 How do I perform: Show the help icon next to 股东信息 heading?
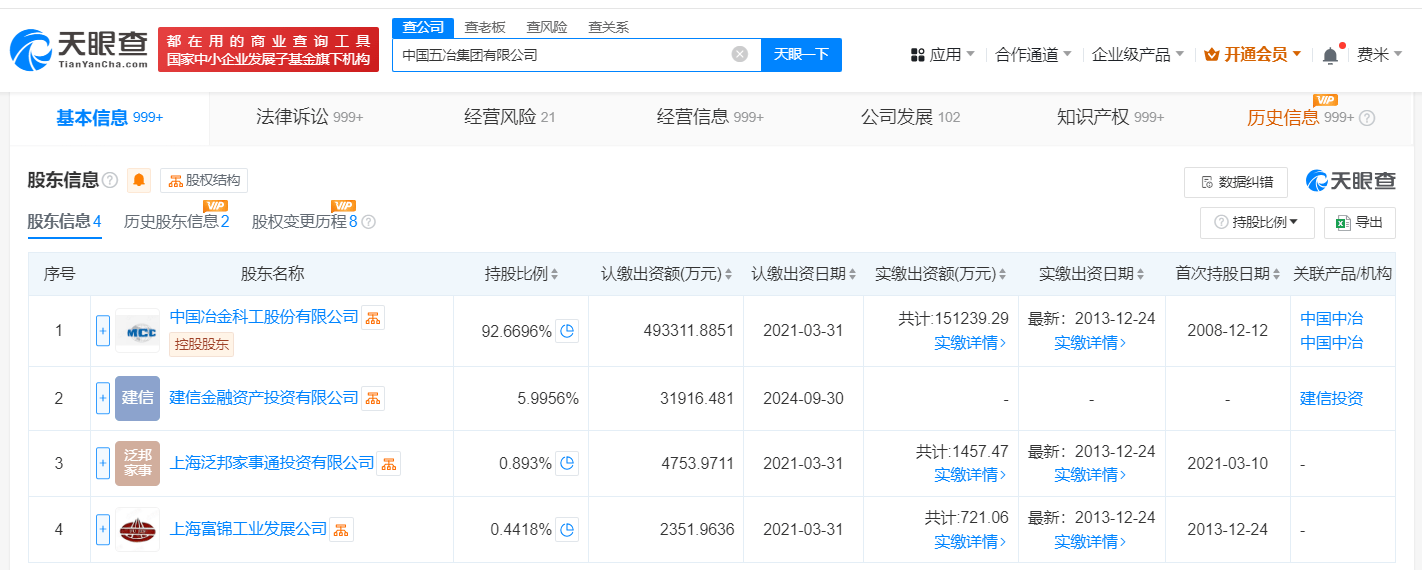point(110,180)
